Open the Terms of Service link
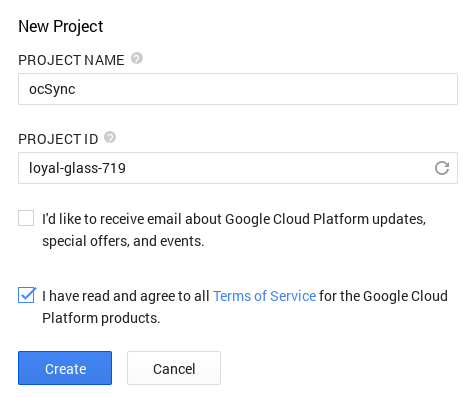The width and height of the screenshot is (463, 397). [x=264, y=296]
